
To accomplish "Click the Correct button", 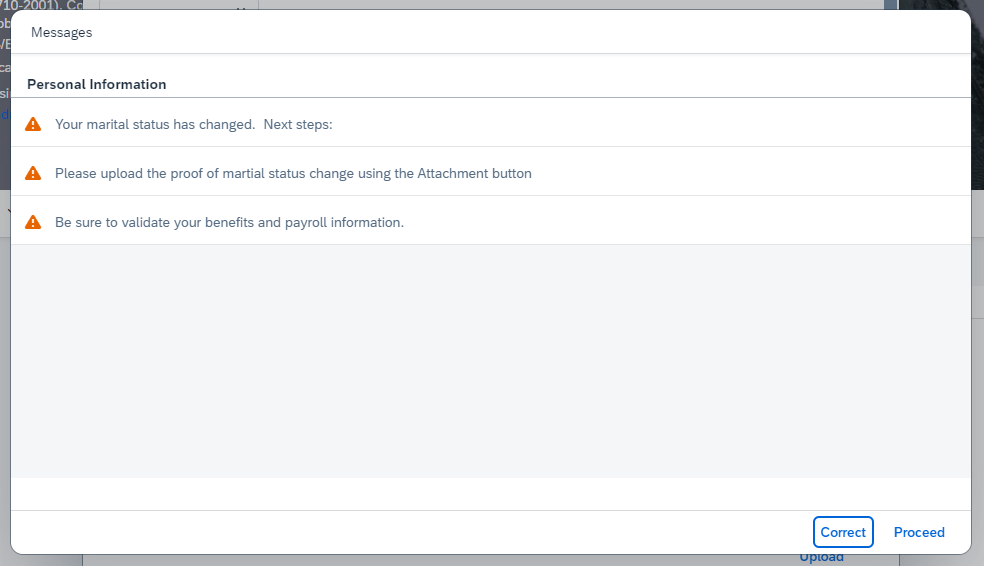I will pos(843,532).
